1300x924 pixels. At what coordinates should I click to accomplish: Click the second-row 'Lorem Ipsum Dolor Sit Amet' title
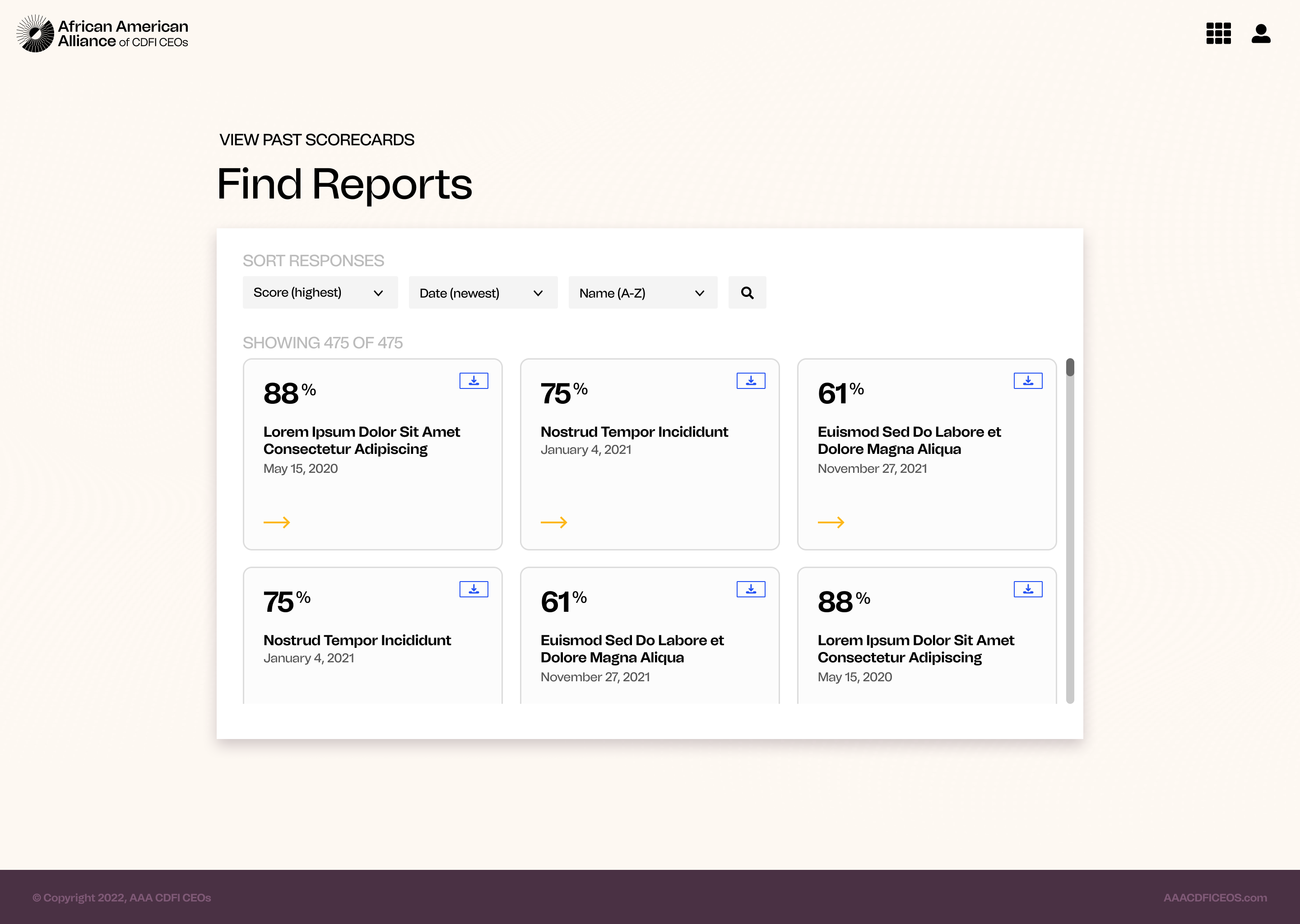916,649
